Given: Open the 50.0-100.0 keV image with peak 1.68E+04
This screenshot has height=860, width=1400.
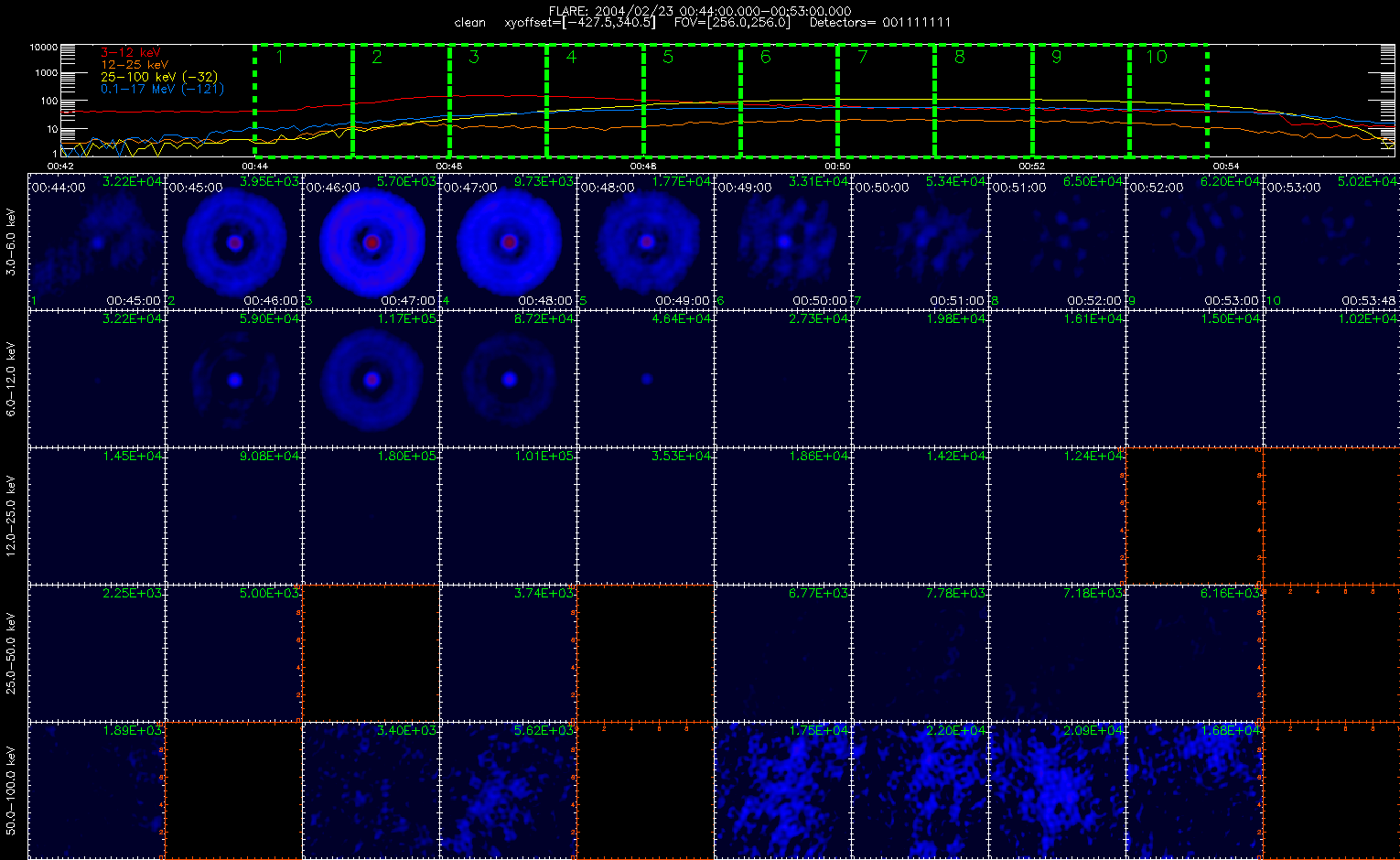Looking at the screenshot, I should click(1195, 790).
